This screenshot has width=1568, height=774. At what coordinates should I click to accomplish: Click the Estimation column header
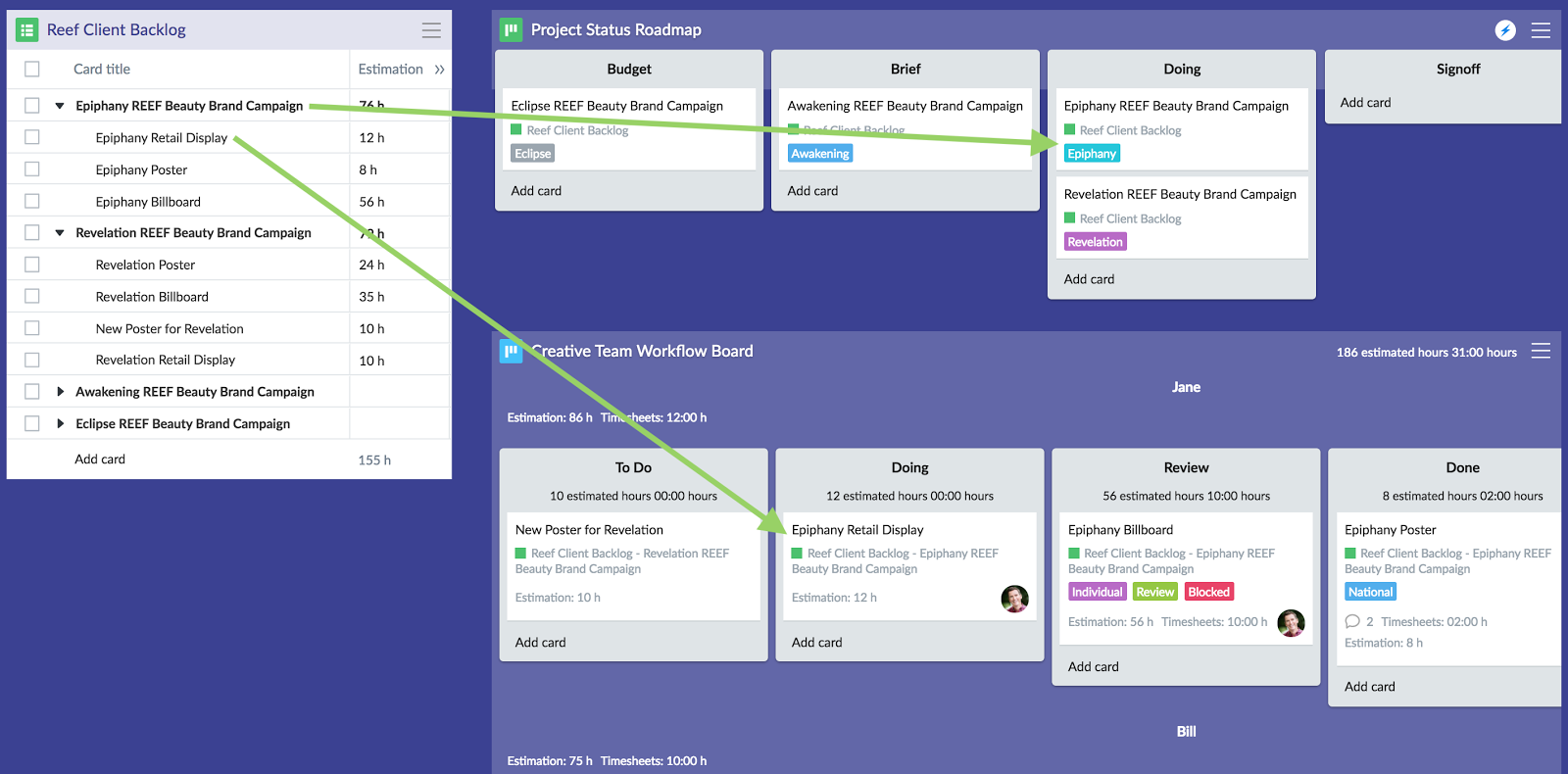tap(390, 70)
